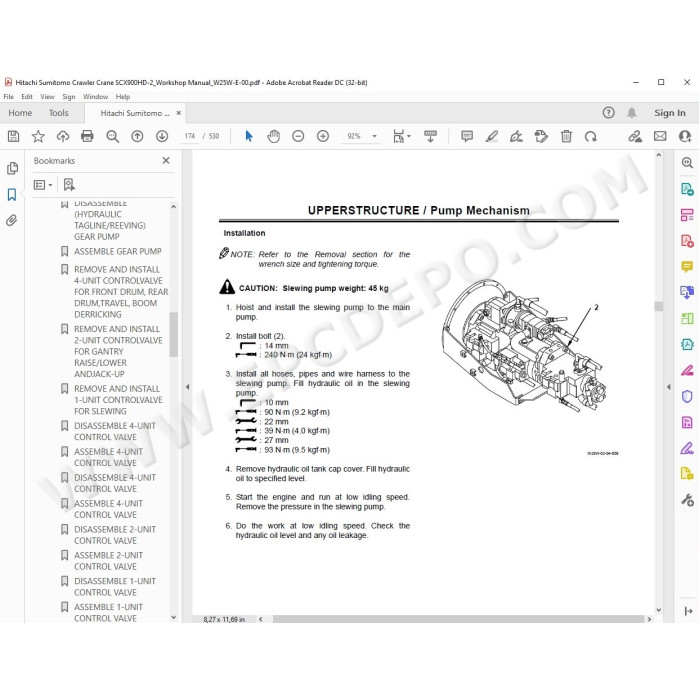Image resolution: width=700 pixels, height=700 pixels.
Task: Click the sign document pen icon
Action: tap(516, 136)
